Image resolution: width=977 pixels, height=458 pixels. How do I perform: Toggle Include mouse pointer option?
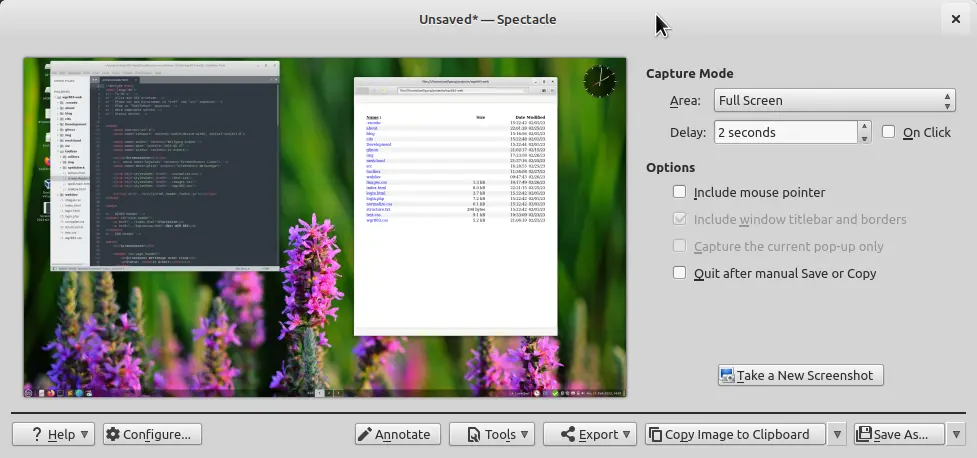tap(680, 192)
